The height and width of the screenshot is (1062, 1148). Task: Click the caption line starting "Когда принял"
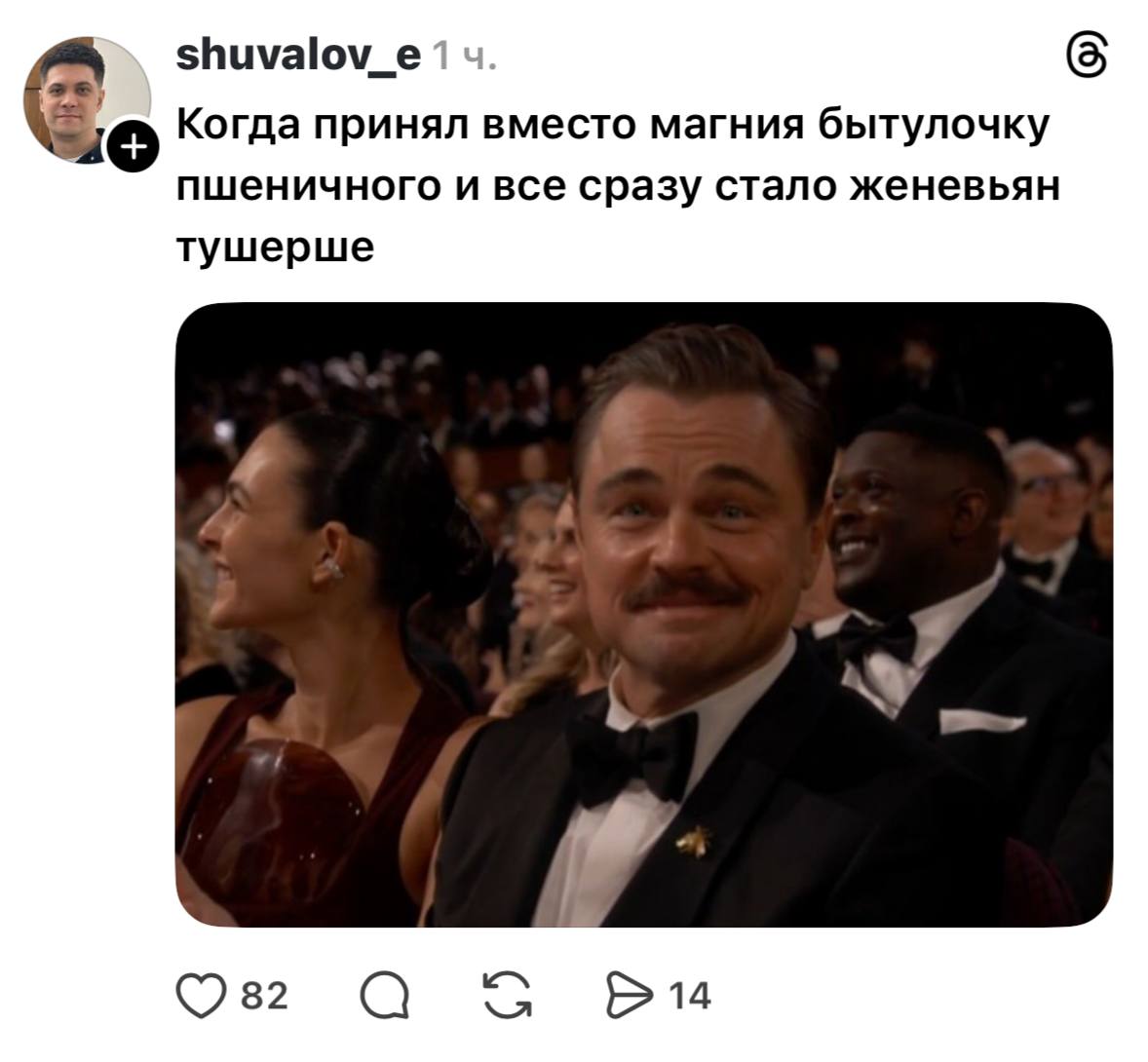(614, 126)
